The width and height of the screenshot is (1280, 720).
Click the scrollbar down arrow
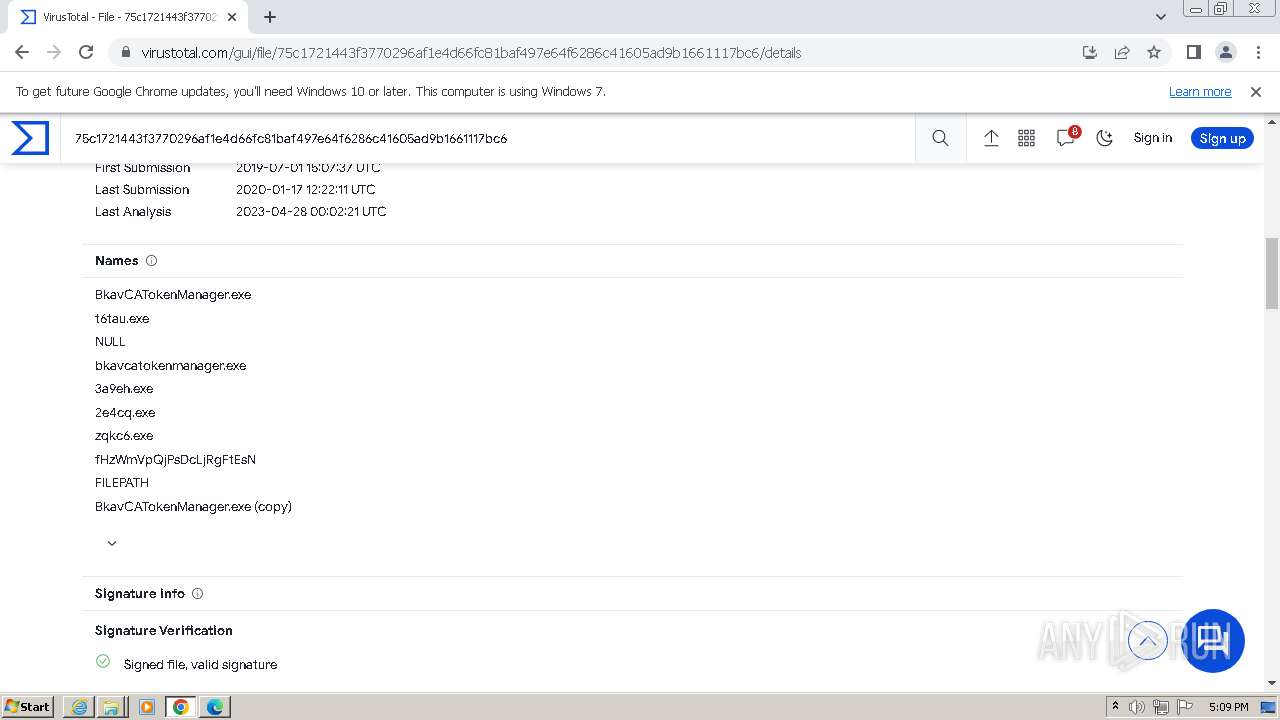point(1272,683)
